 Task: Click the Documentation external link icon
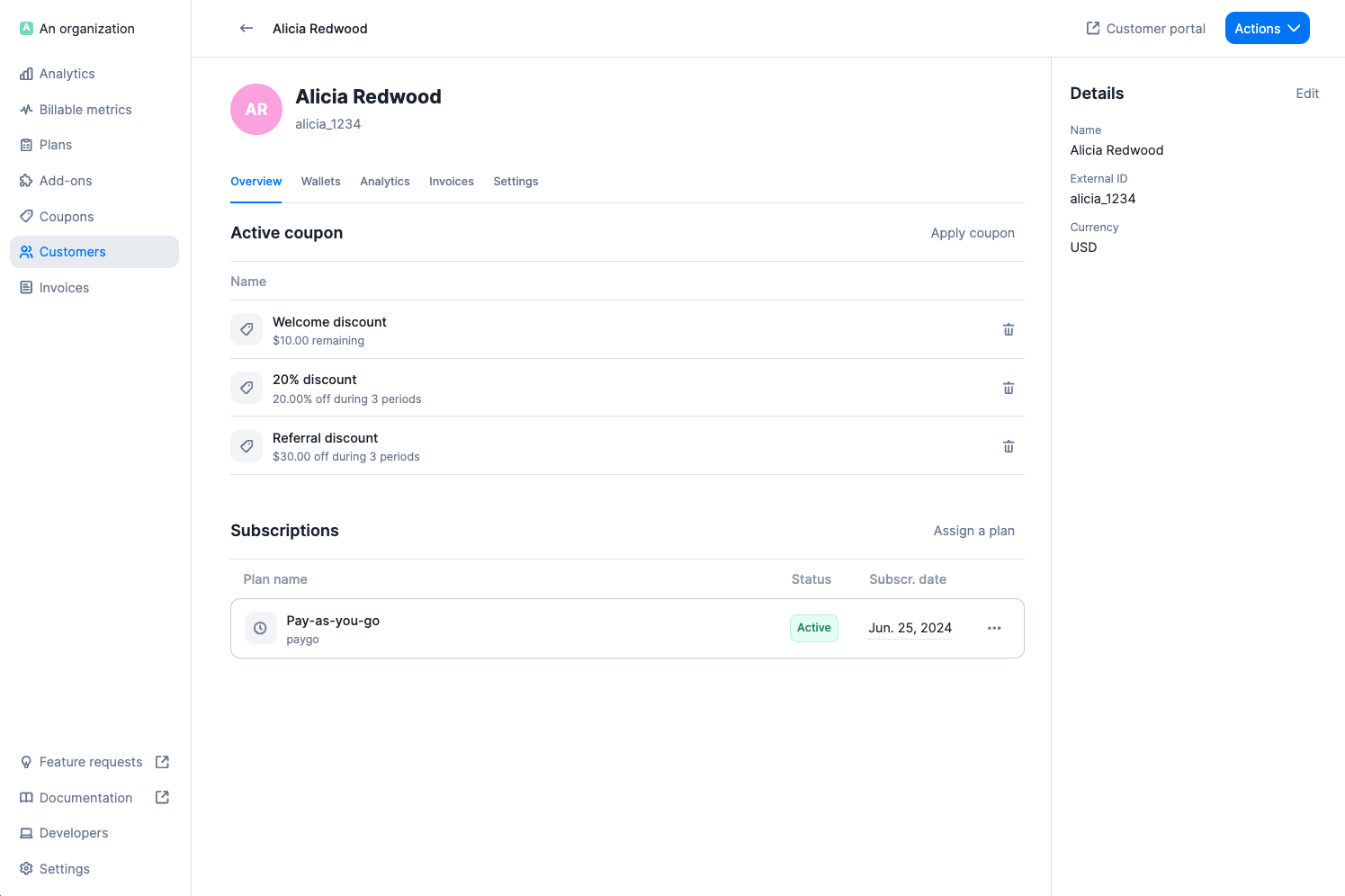[162, 797]
